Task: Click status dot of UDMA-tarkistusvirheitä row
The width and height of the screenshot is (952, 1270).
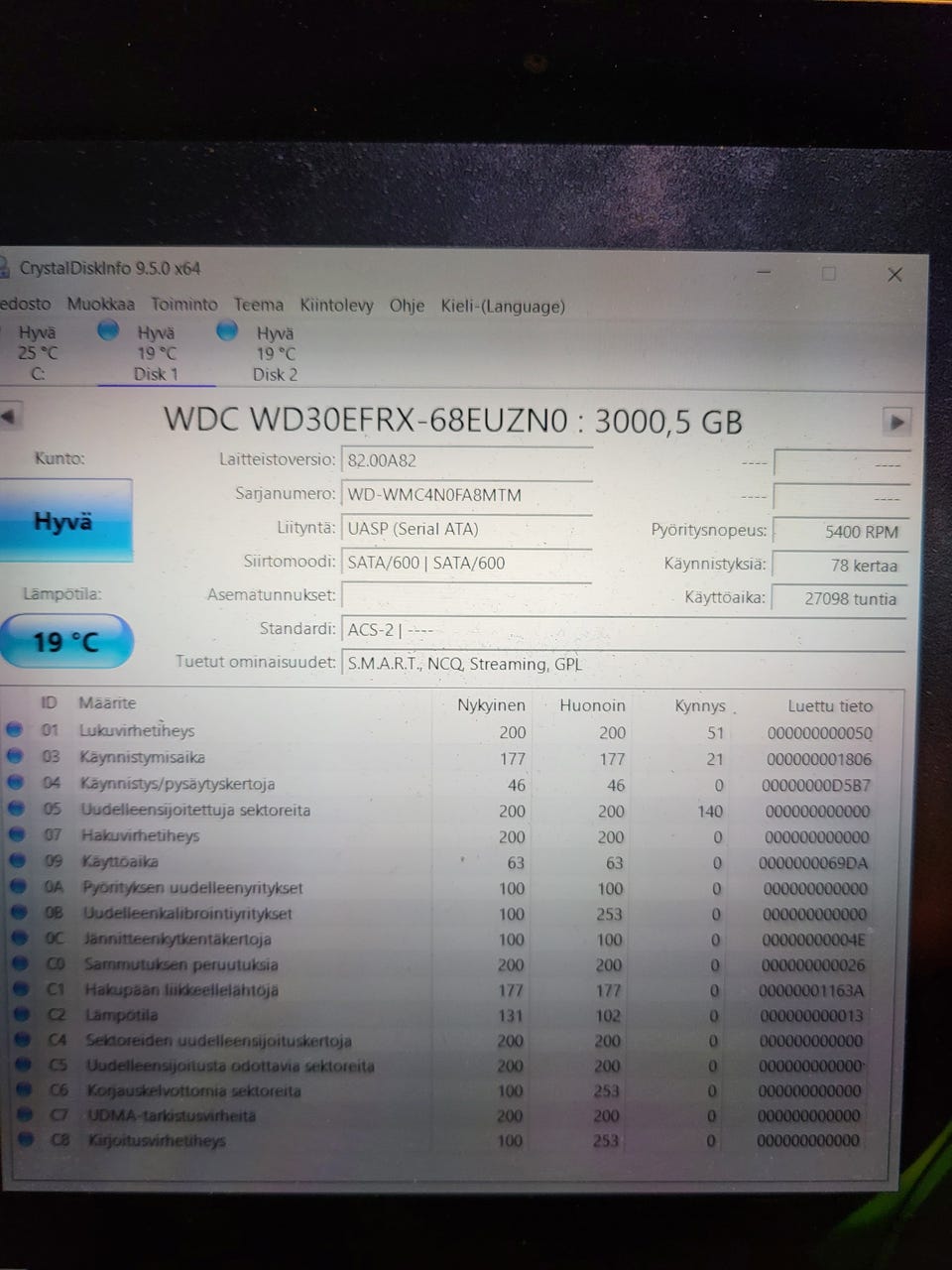Action: [24, 1114]
